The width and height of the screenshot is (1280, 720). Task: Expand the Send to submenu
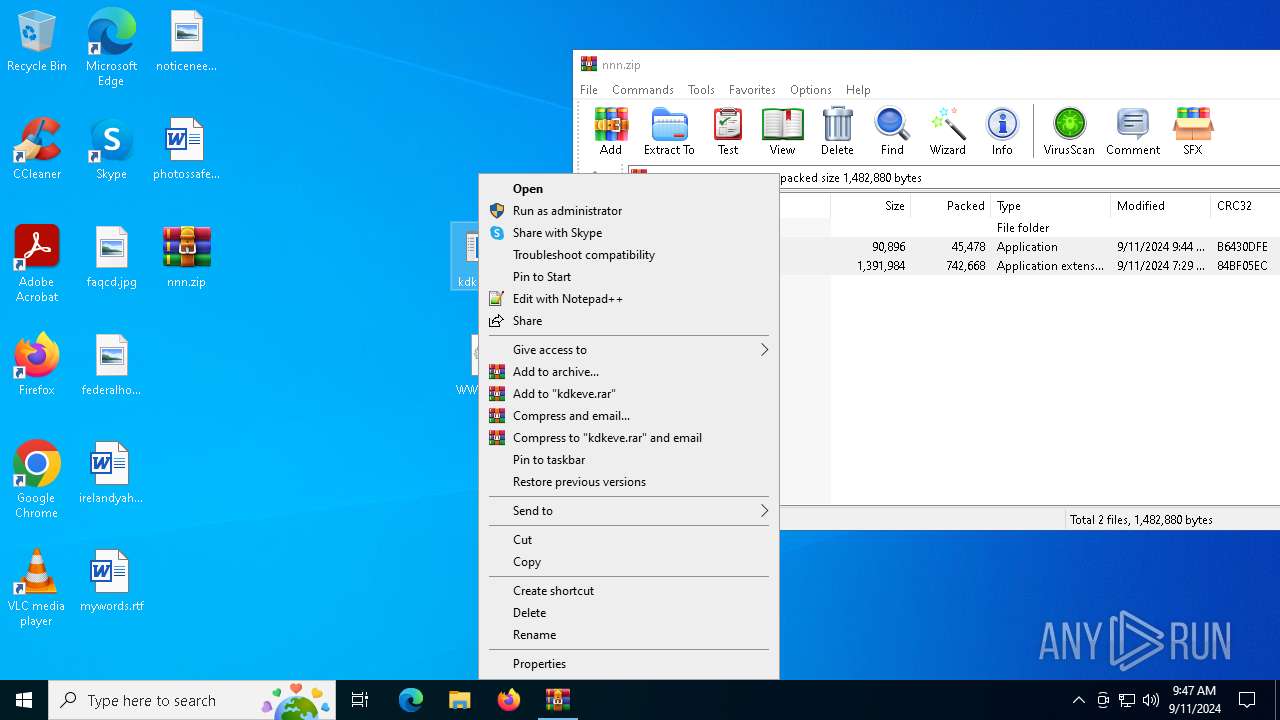pyautogui.click(x=629, y=511)
